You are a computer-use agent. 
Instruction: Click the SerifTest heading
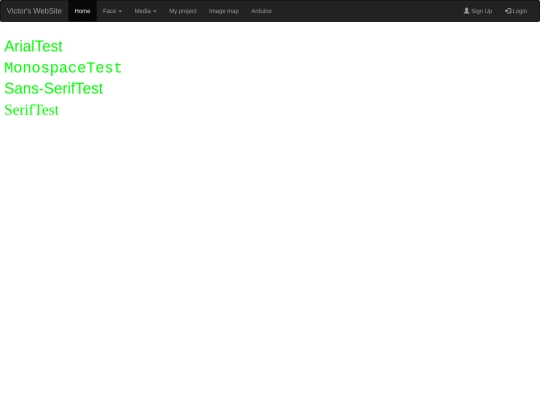tap(32, 110)
